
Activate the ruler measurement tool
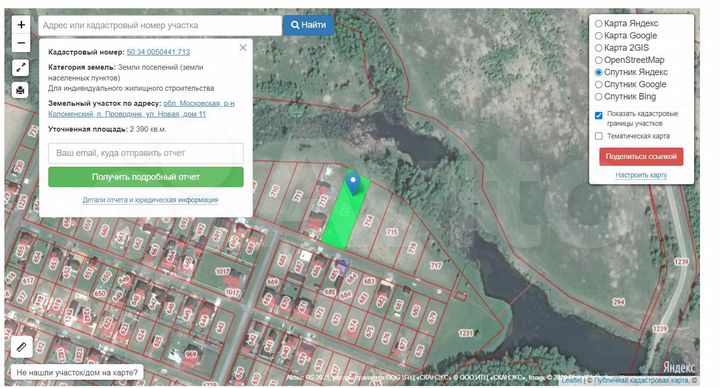tap(22, 347)
